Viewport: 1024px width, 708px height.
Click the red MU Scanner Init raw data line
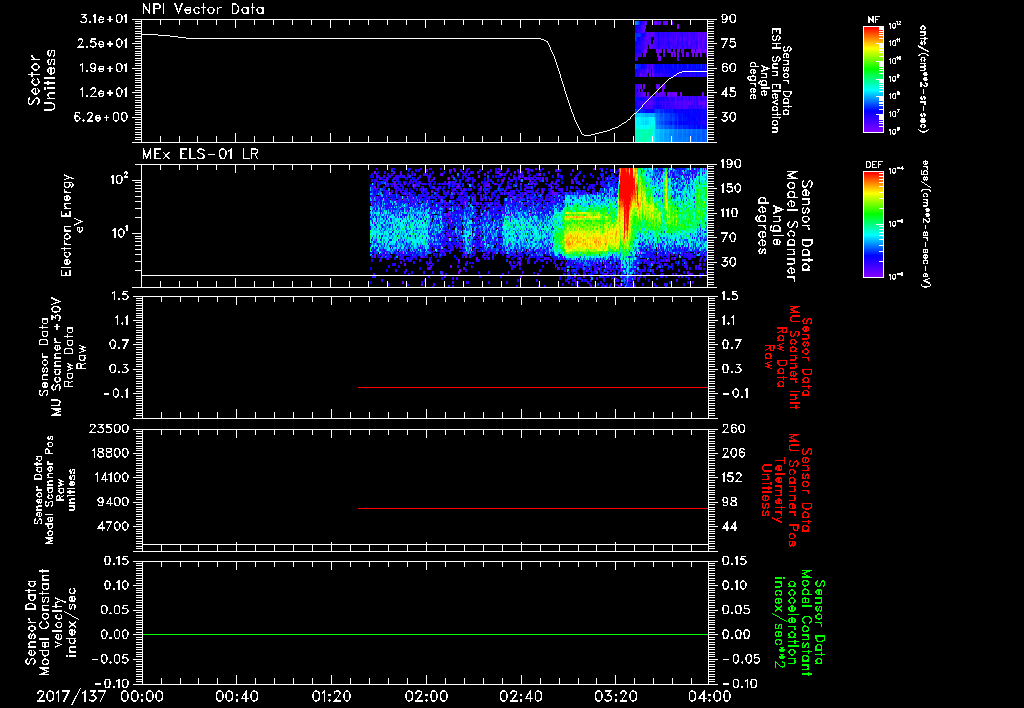tap(533, 387)
